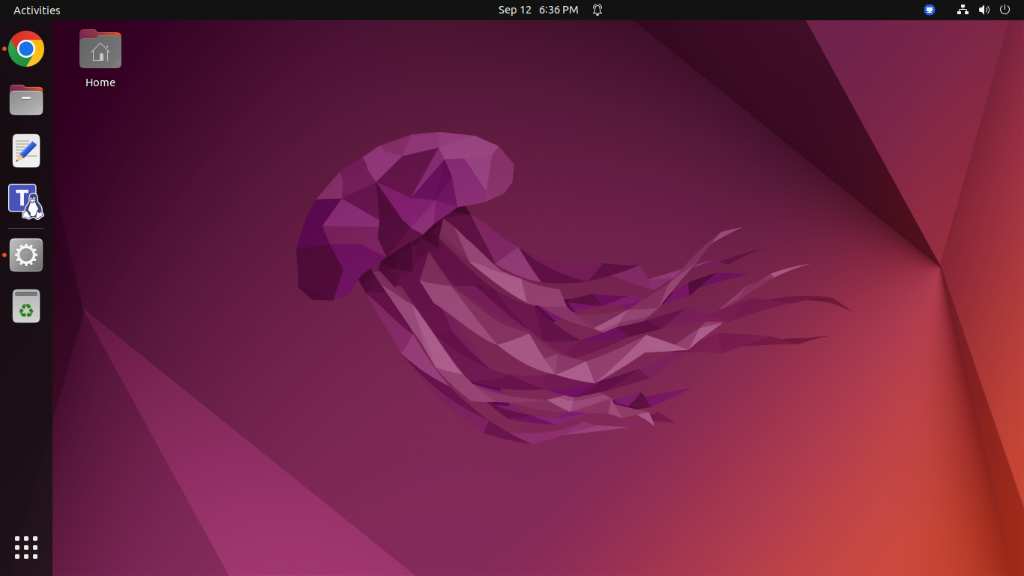Open Google Chrome from the dock
This screenshot has width=1024, height=576.
(26, 49)
